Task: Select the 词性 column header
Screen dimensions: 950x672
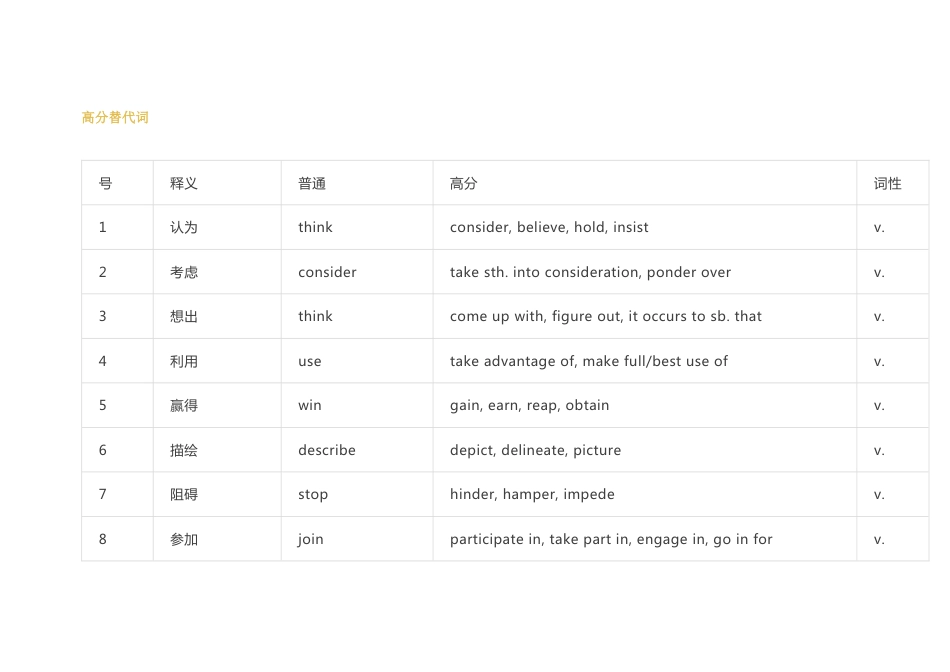Action: (x=887, y=183)
